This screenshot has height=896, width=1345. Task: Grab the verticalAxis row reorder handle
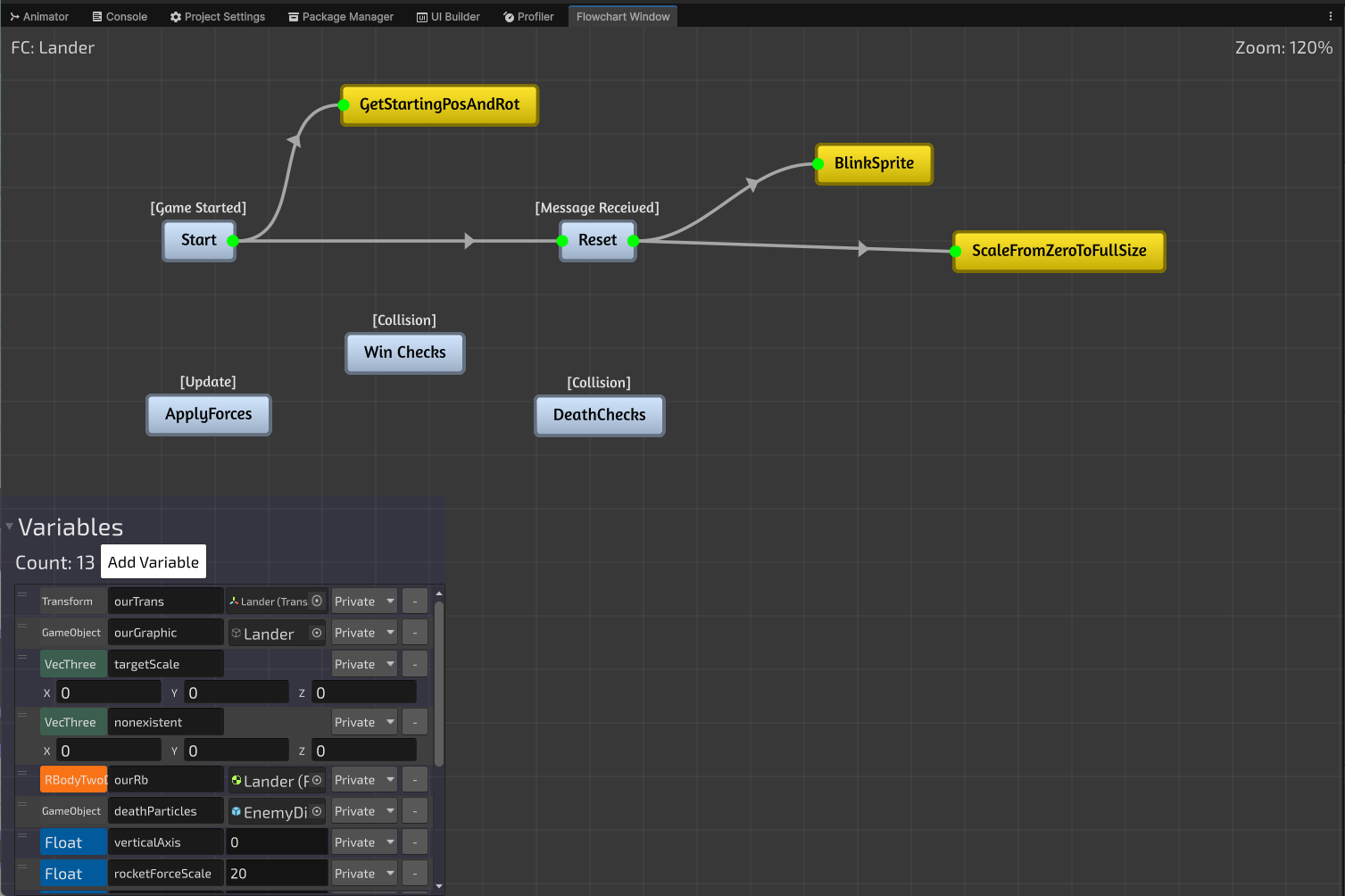[x=23, y=835]
